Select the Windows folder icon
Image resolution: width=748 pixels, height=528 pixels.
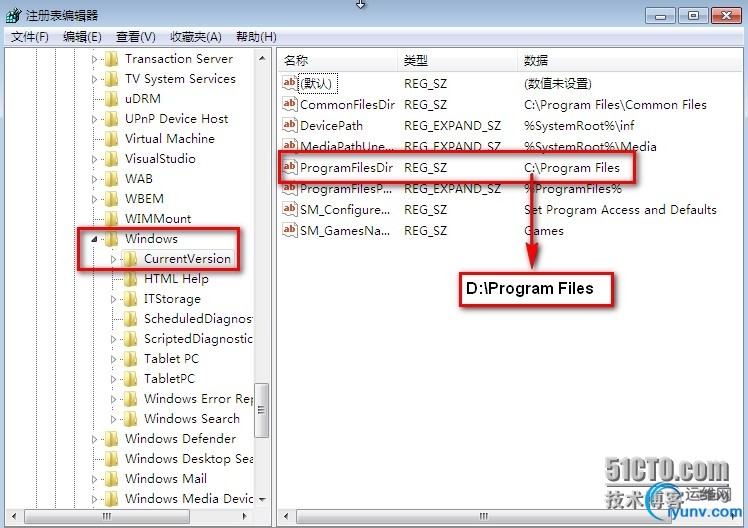[111, 238]
